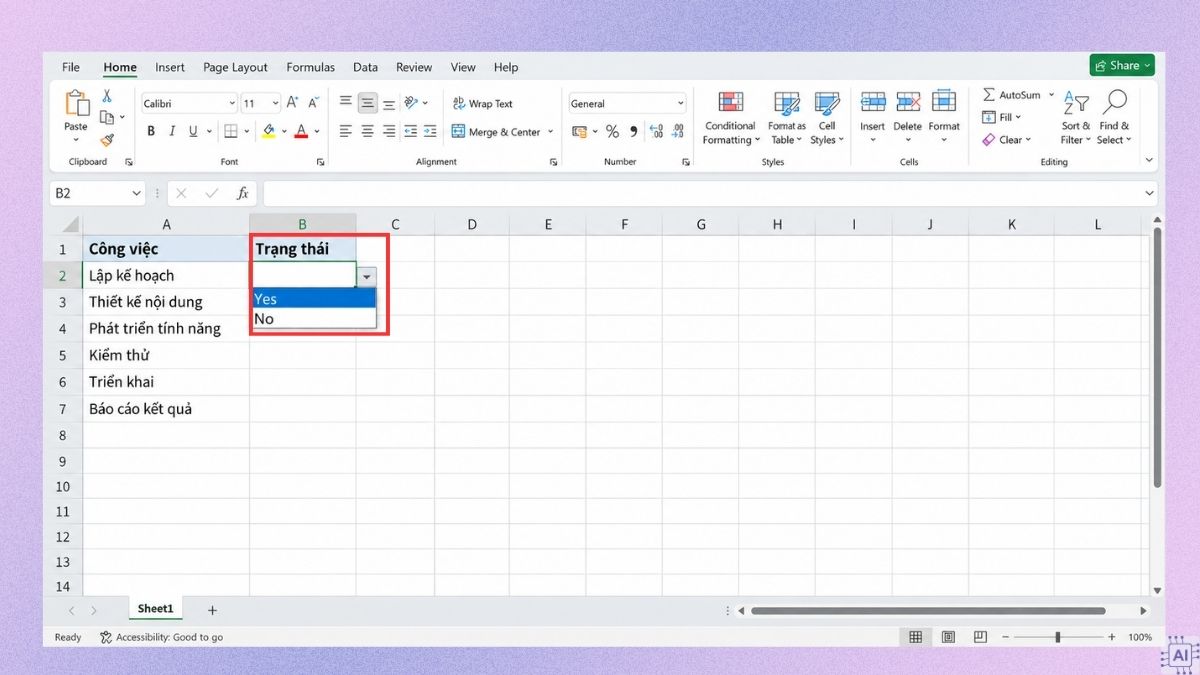1200x675 pixels.
Task: Open cell B2 dropdown arrow
Action: pyautogui.click(x=367, y=277)
